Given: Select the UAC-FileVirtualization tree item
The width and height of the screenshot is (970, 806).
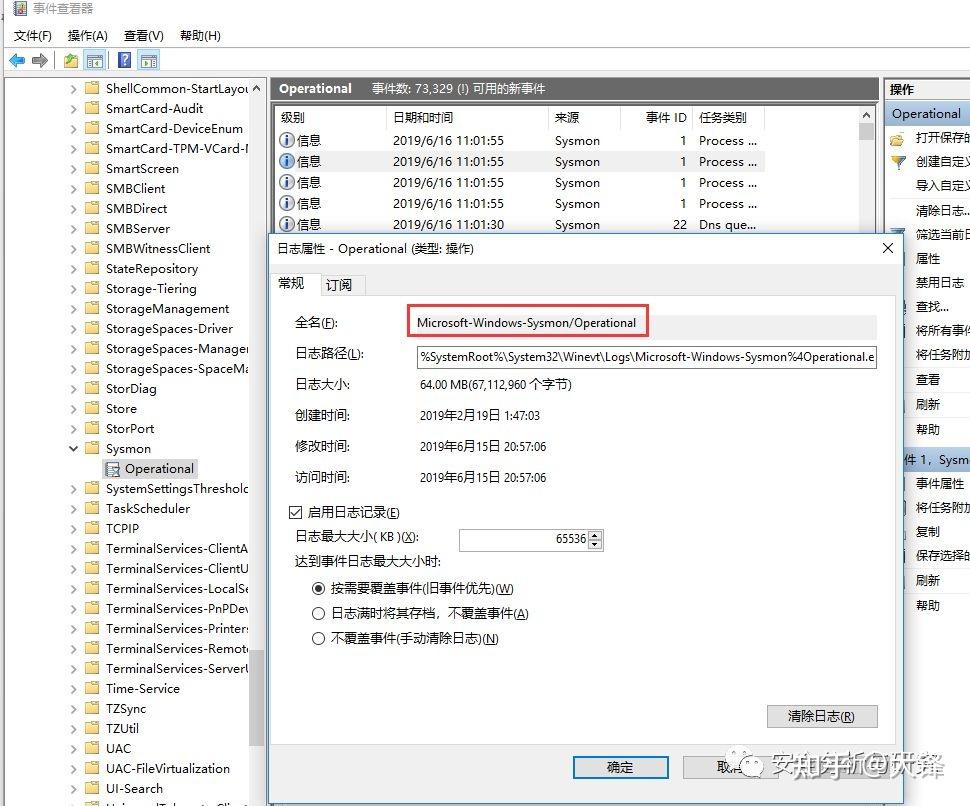Looking at the screenshot, I should click(168, 768).
